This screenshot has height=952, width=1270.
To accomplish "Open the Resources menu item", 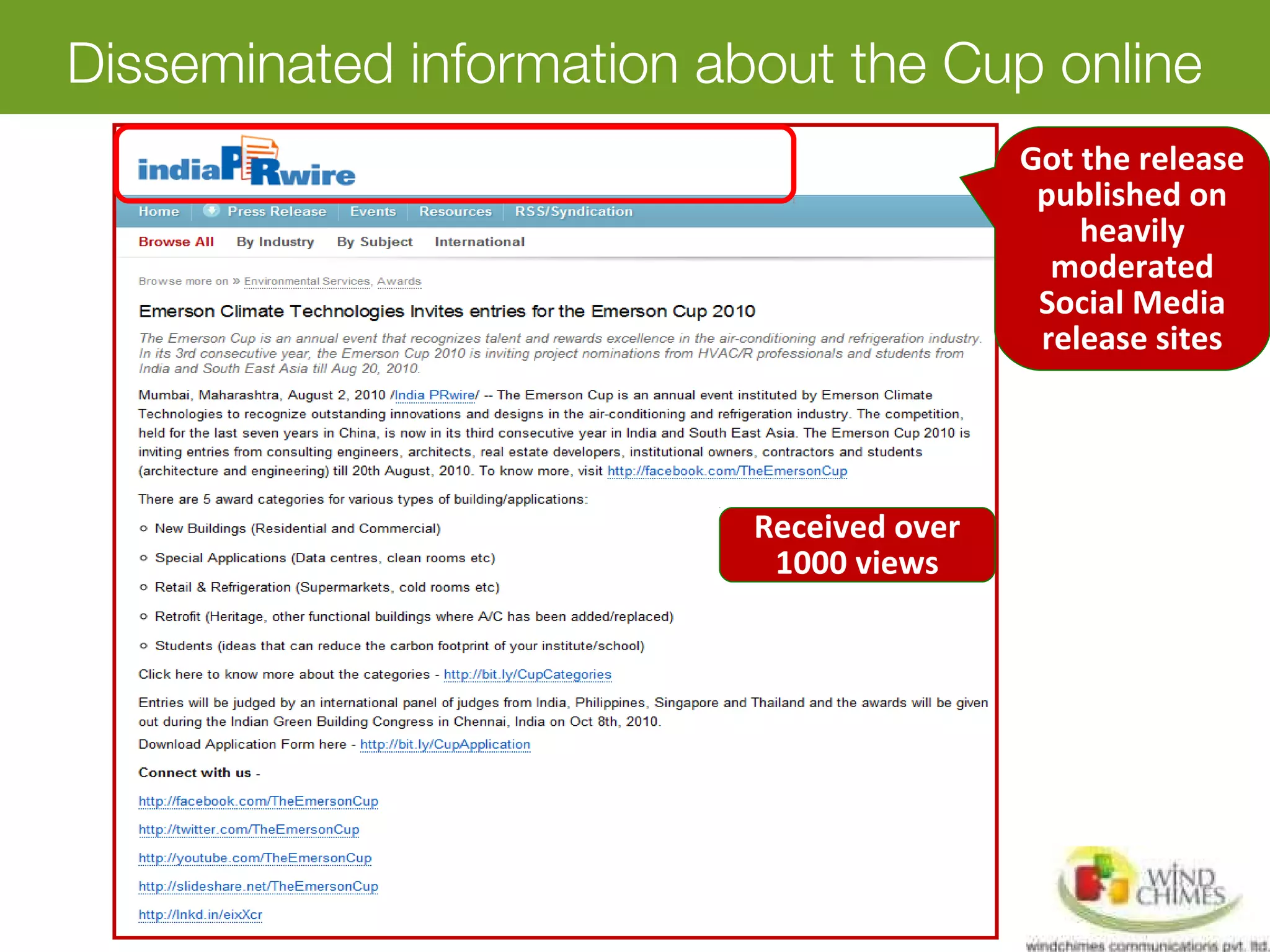I will click(455, 212).
